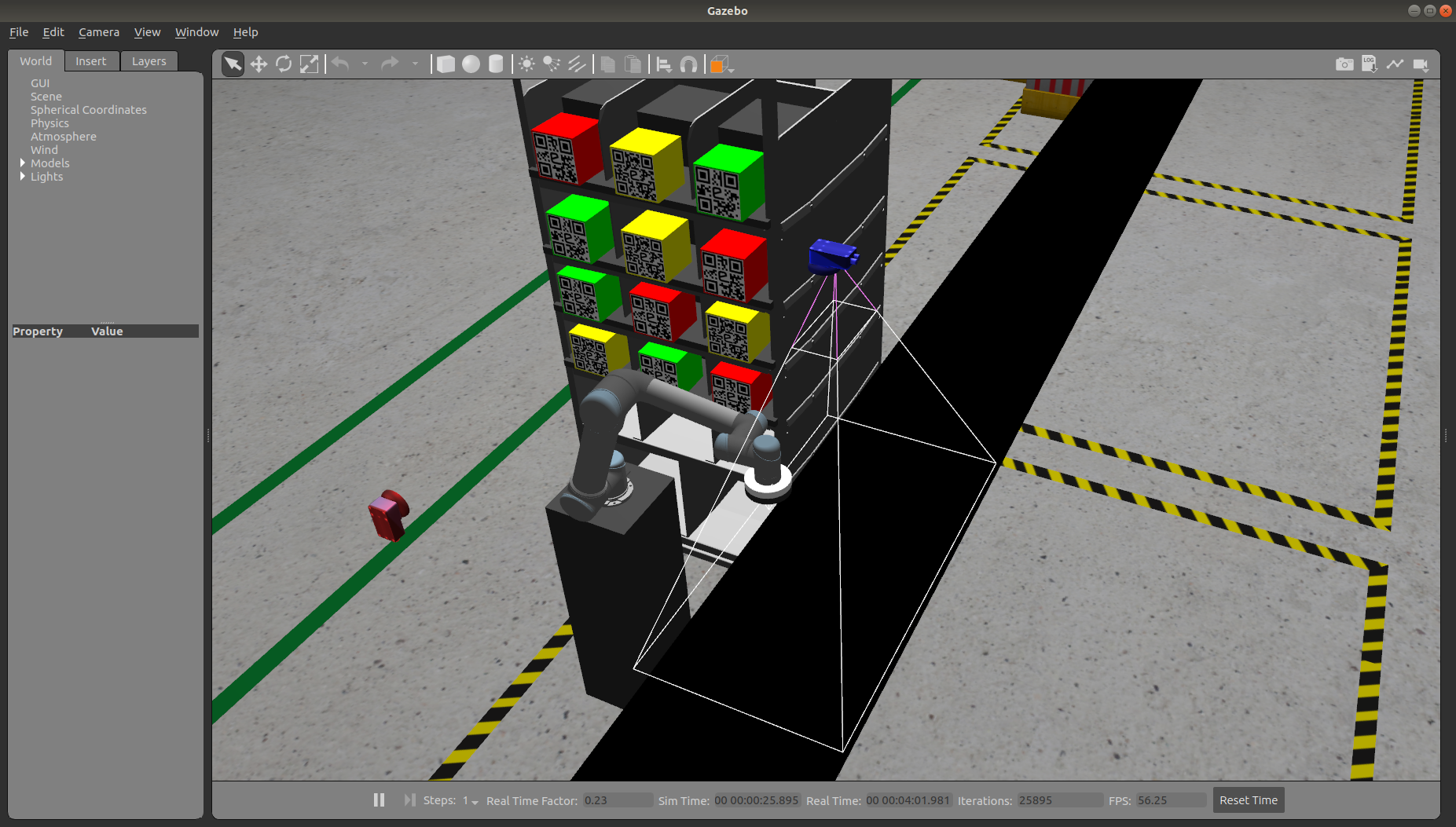Expand the Lights tree node

[22, 176]
